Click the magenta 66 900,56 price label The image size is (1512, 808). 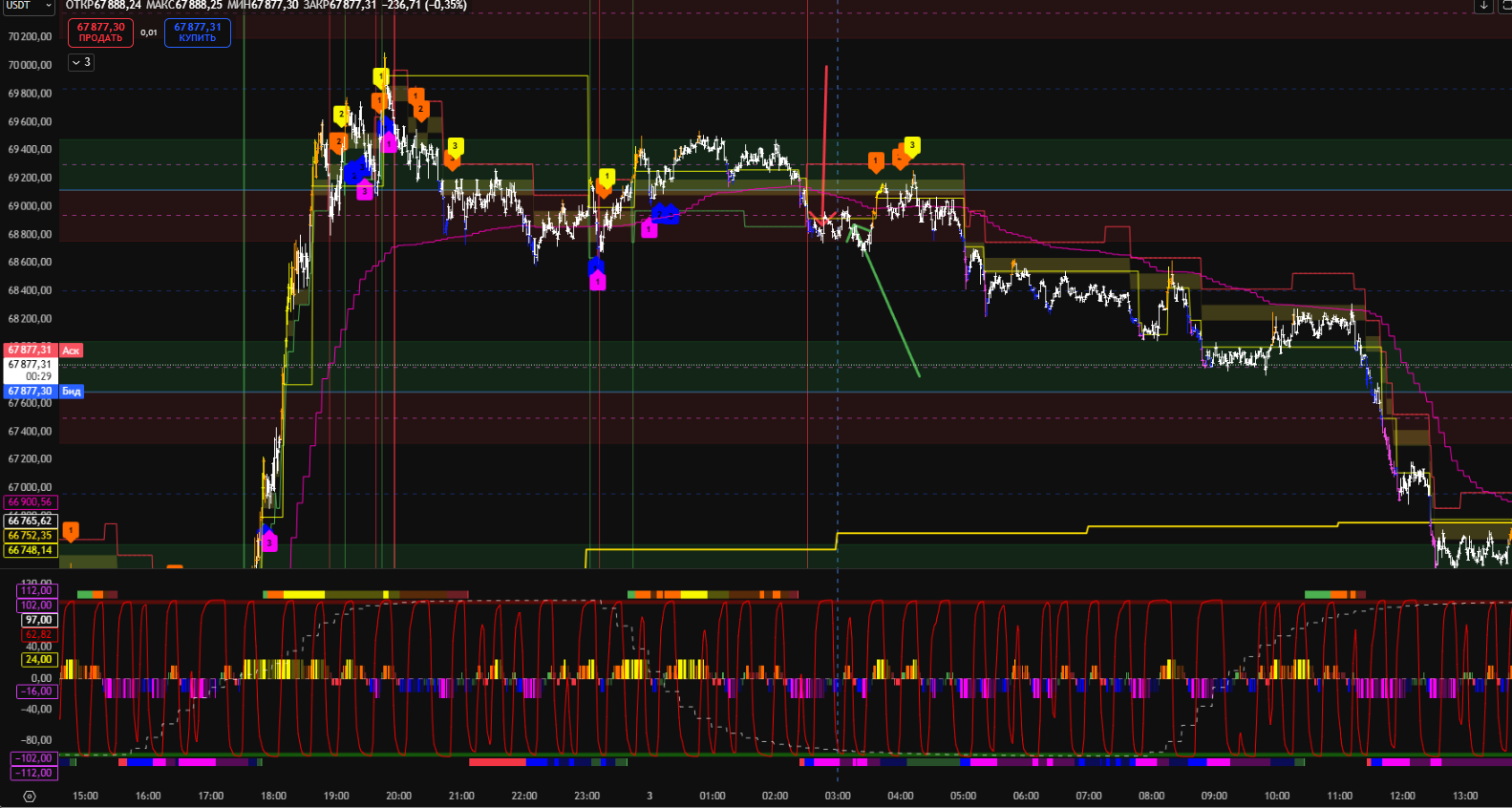[31, 502]
